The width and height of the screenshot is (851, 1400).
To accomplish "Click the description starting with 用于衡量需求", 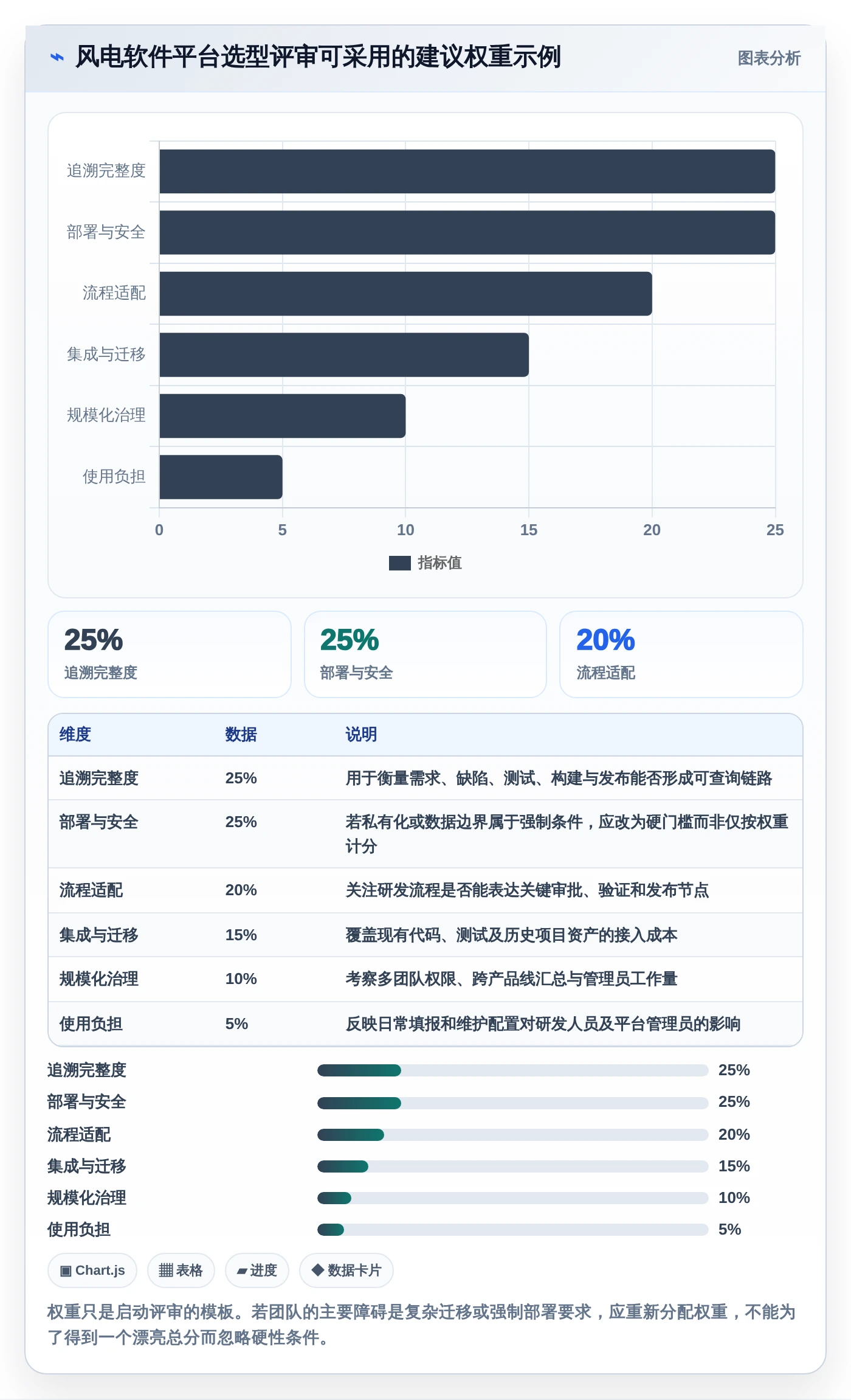I will [559, 778].
